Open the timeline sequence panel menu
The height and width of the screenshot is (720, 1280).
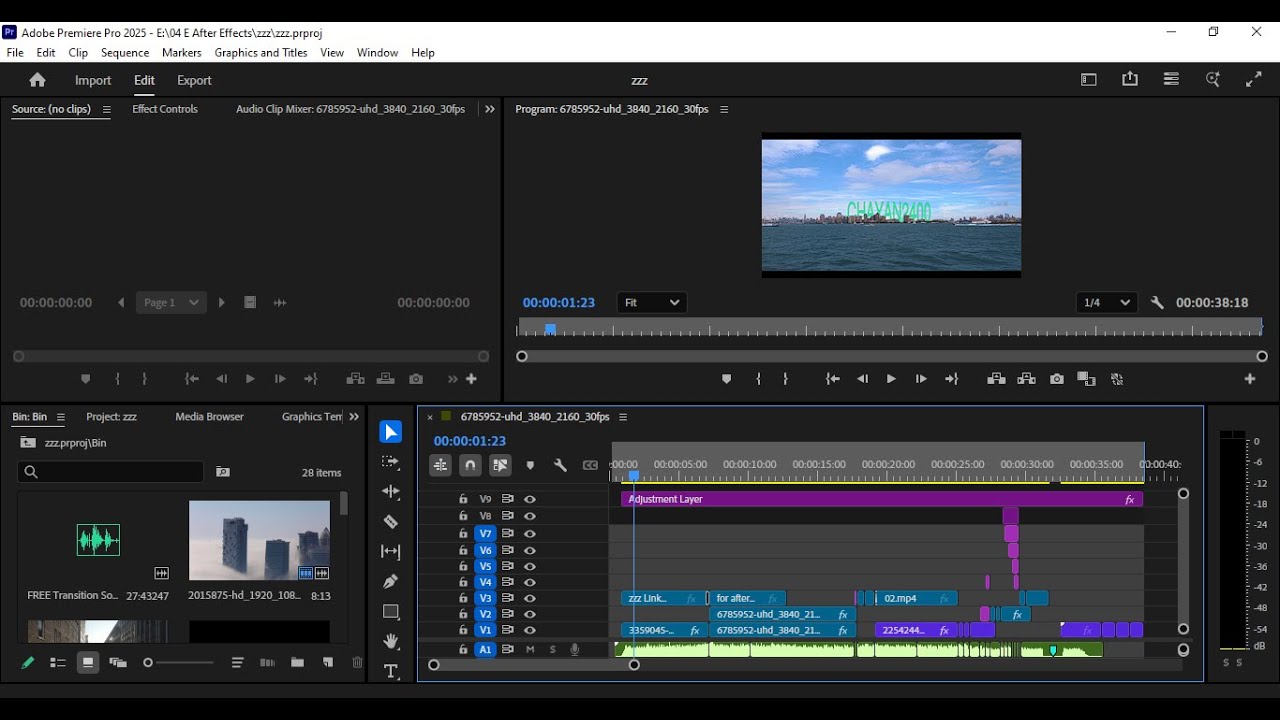[x=623, y=417]
